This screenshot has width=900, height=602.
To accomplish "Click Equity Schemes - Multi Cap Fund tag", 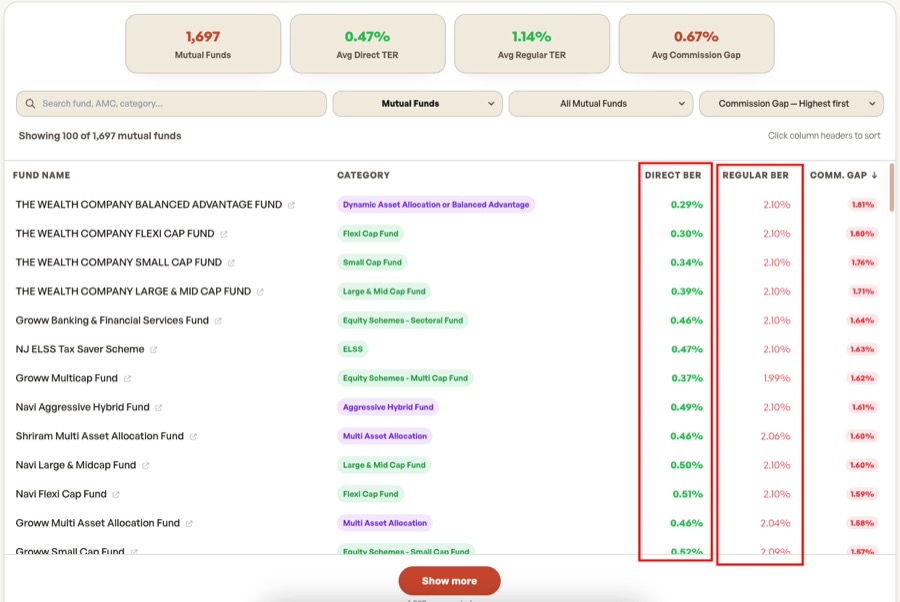I will (x=405, y=378).
